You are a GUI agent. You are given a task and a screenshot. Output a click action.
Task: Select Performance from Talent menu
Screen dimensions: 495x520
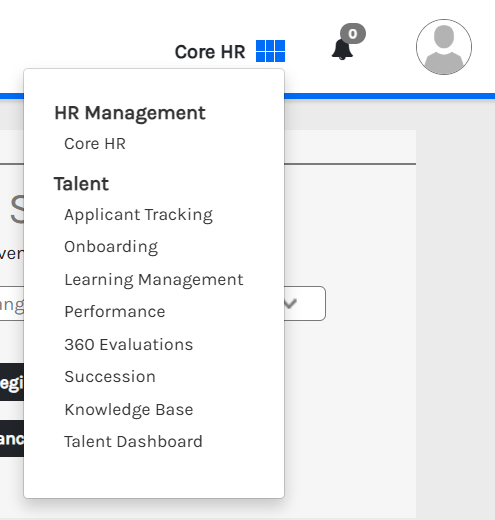point(115,312)
